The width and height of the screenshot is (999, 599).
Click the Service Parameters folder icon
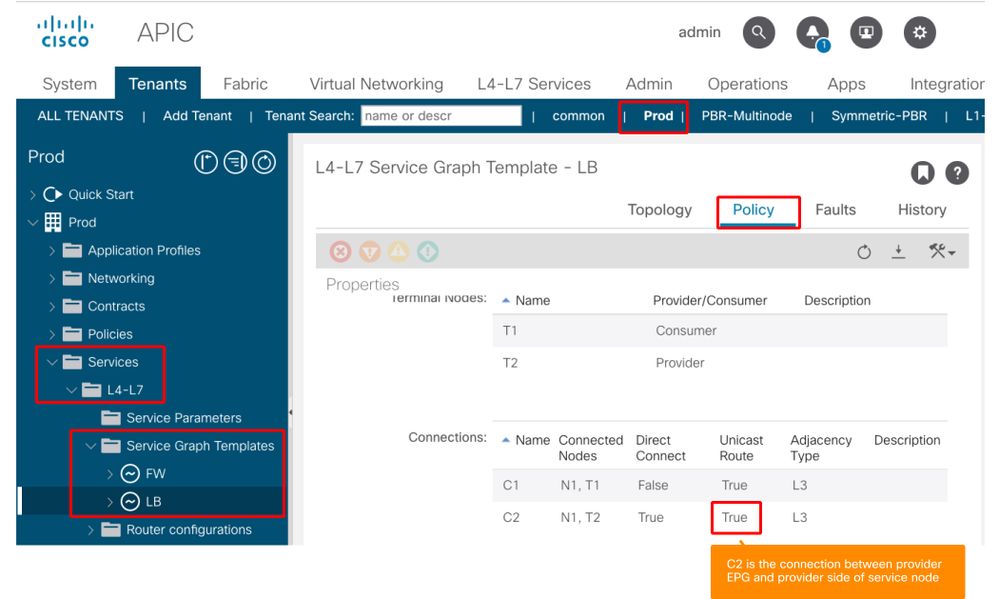(111, 418)
